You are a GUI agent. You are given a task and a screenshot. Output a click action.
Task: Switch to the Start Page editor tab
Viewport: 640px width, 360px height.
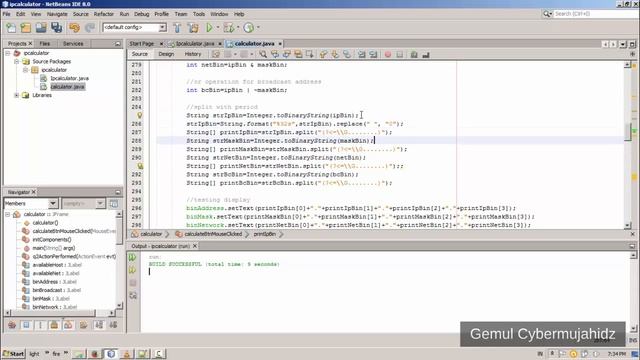click(141, 43)
